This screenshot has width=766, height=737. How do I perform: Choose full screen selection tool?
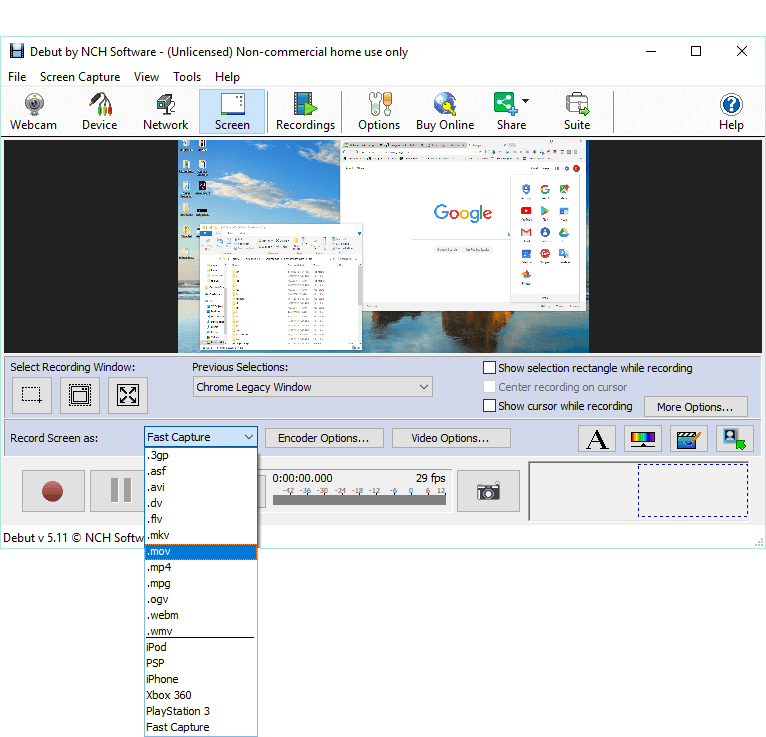[x=128, y=395]
